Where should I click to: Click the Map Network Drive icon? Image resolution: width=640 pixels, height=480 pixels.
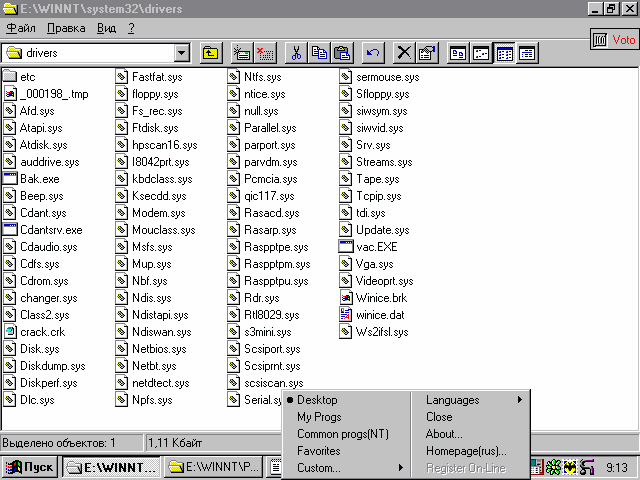pos(242,53)
